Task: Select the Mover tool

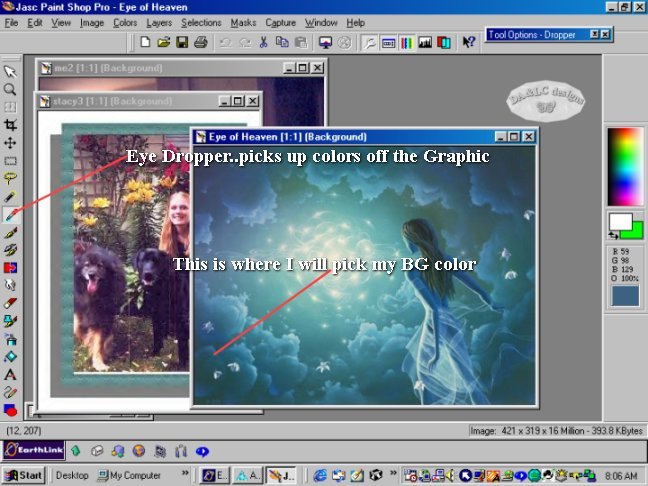Action: [x=10, y=143]
